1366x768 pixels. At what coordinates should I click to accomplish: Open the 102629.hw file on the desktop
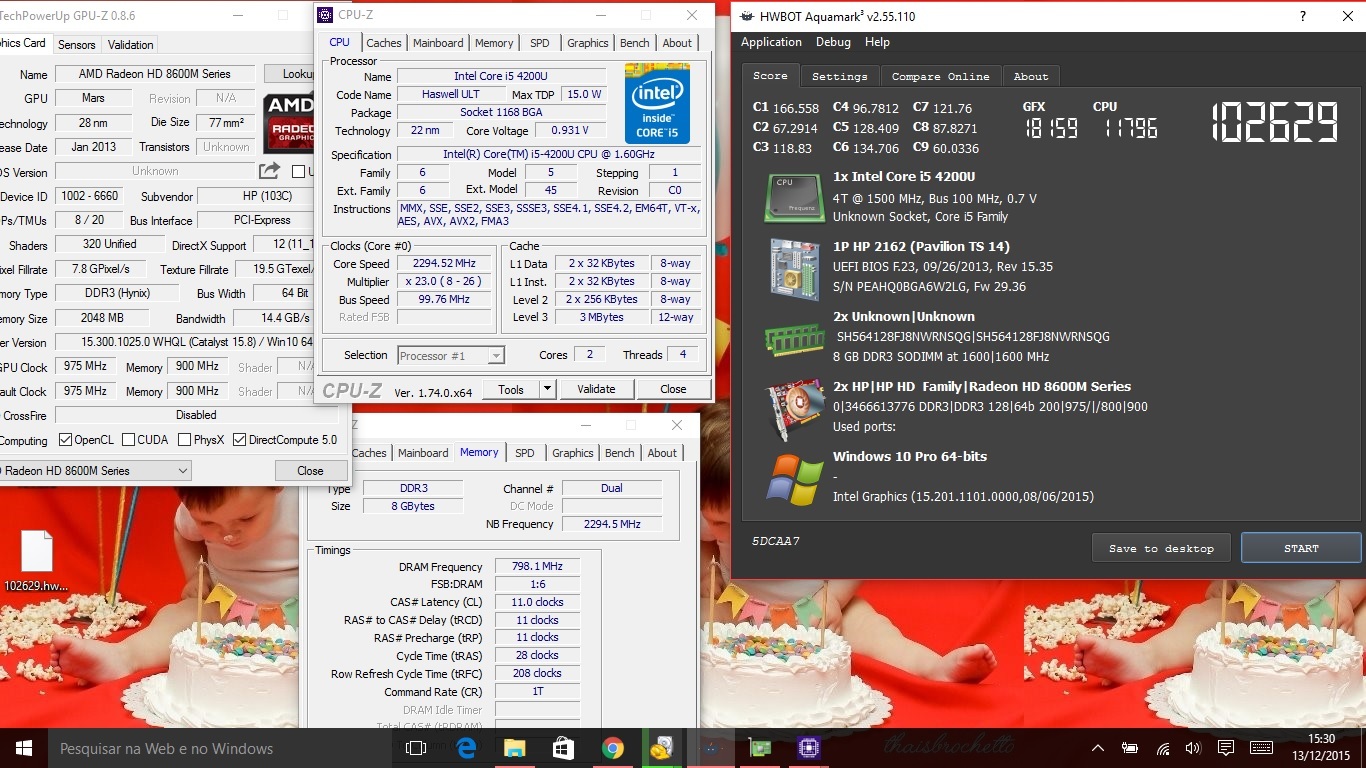(36, 560)
